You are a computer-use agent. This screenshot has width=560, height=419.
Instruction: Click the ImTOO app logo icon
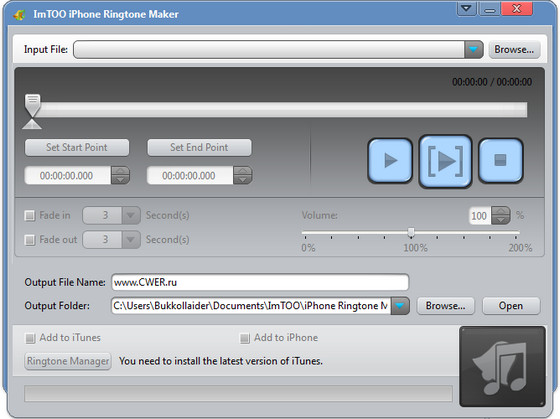click(x=19, y=15)
